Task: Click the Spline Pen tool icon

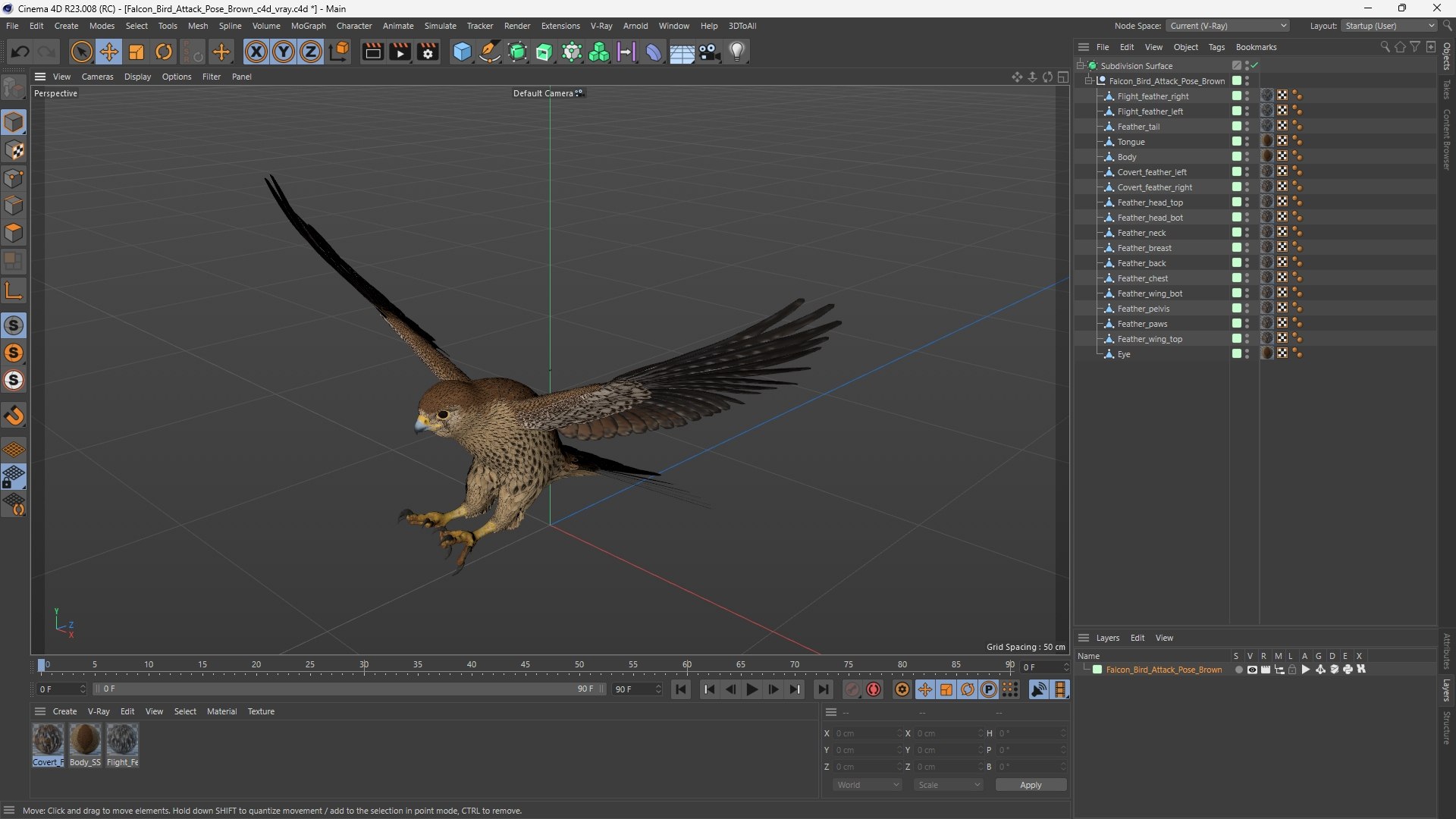Action: click(x=490, y=52)
